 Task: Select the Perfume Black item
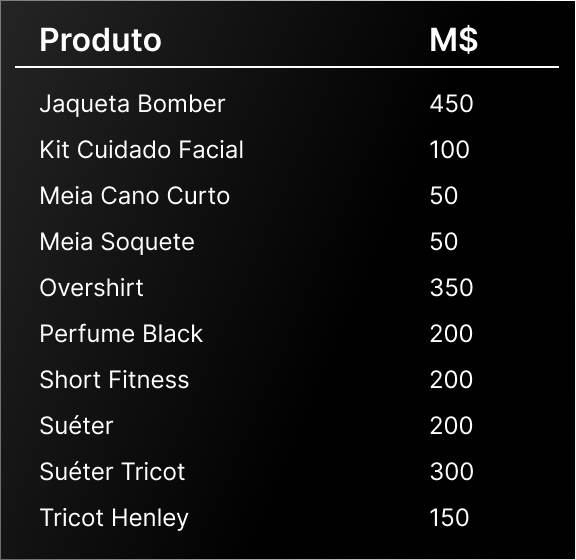(x=121, y=334)
